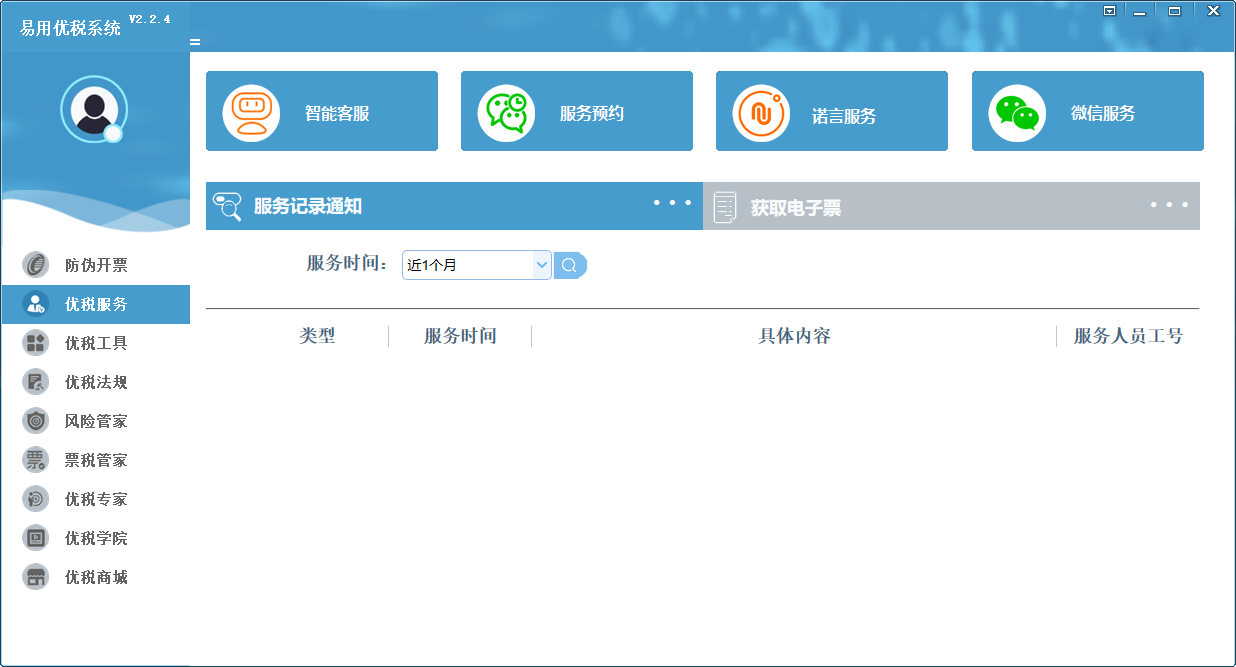Open the 近1个月 time range combo box
Viewport: 1236px width, 667px height.
[468, 265]
